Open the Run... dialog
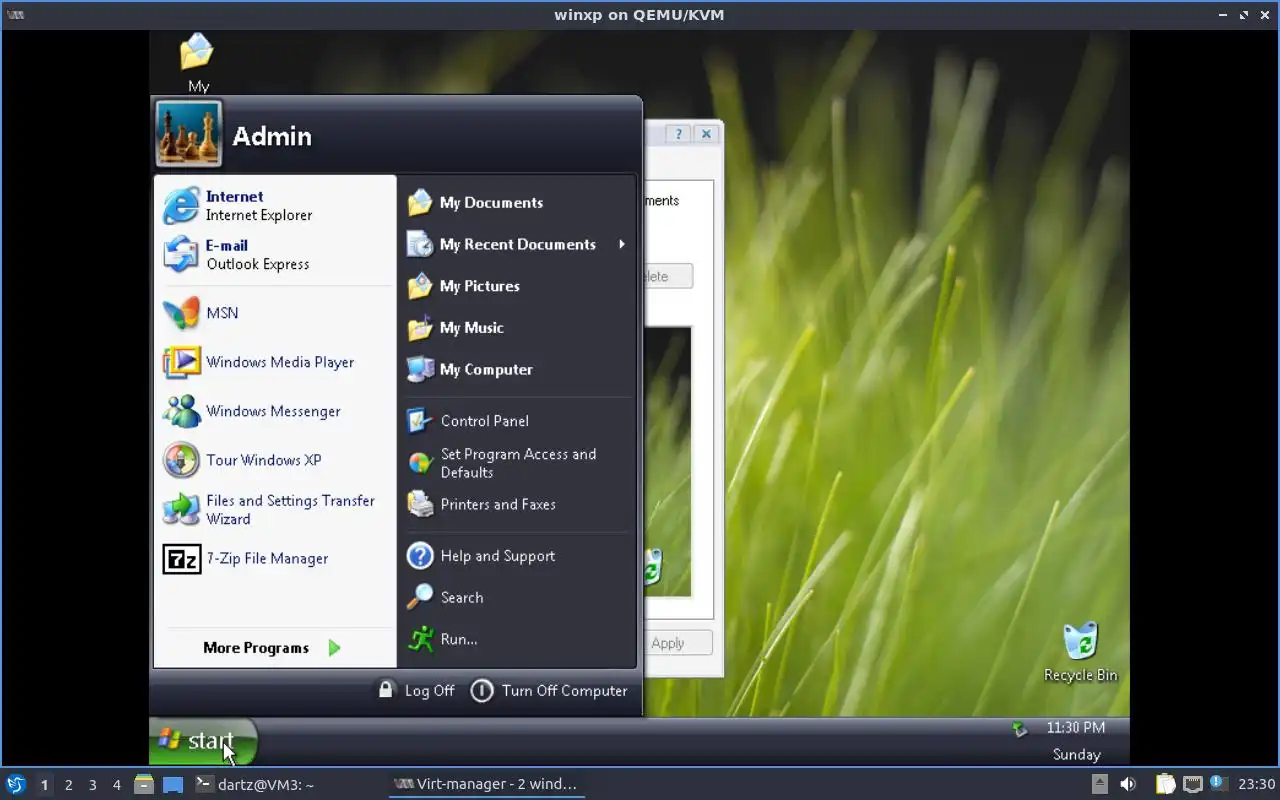 (518, 639)
